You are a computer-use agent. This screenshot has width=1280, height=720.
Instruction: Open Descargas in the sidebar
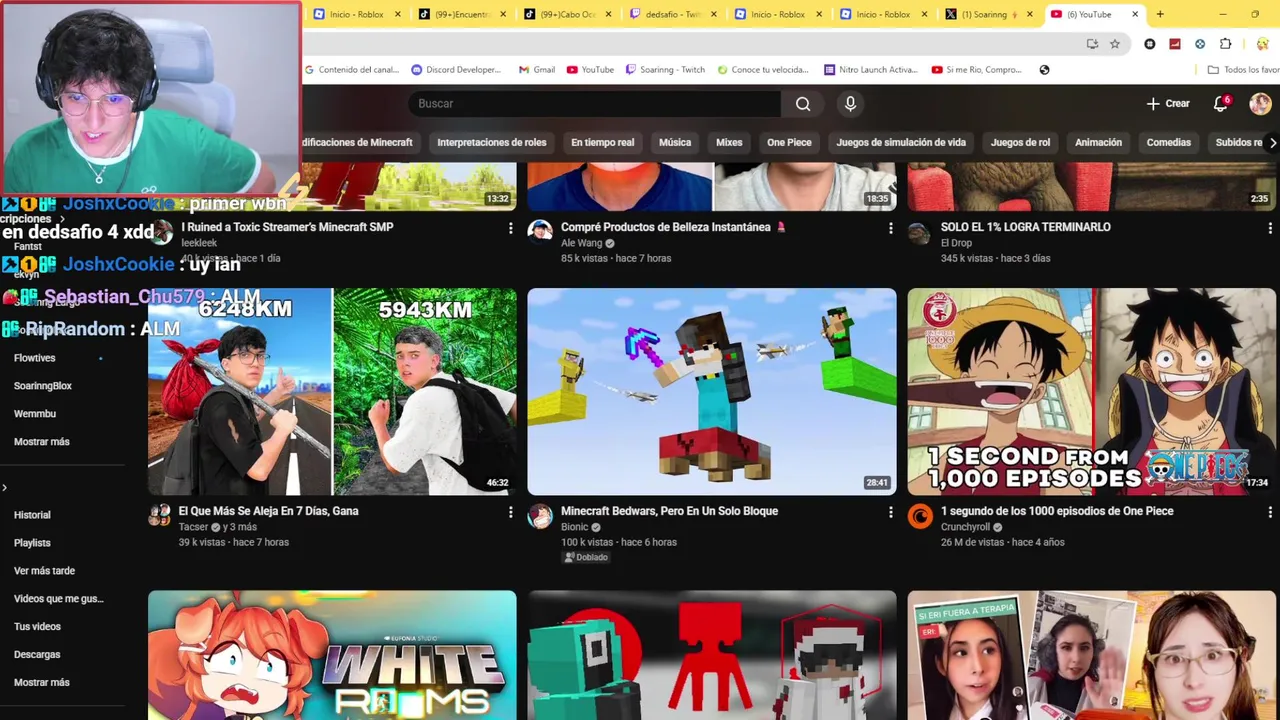pos(37,655)
